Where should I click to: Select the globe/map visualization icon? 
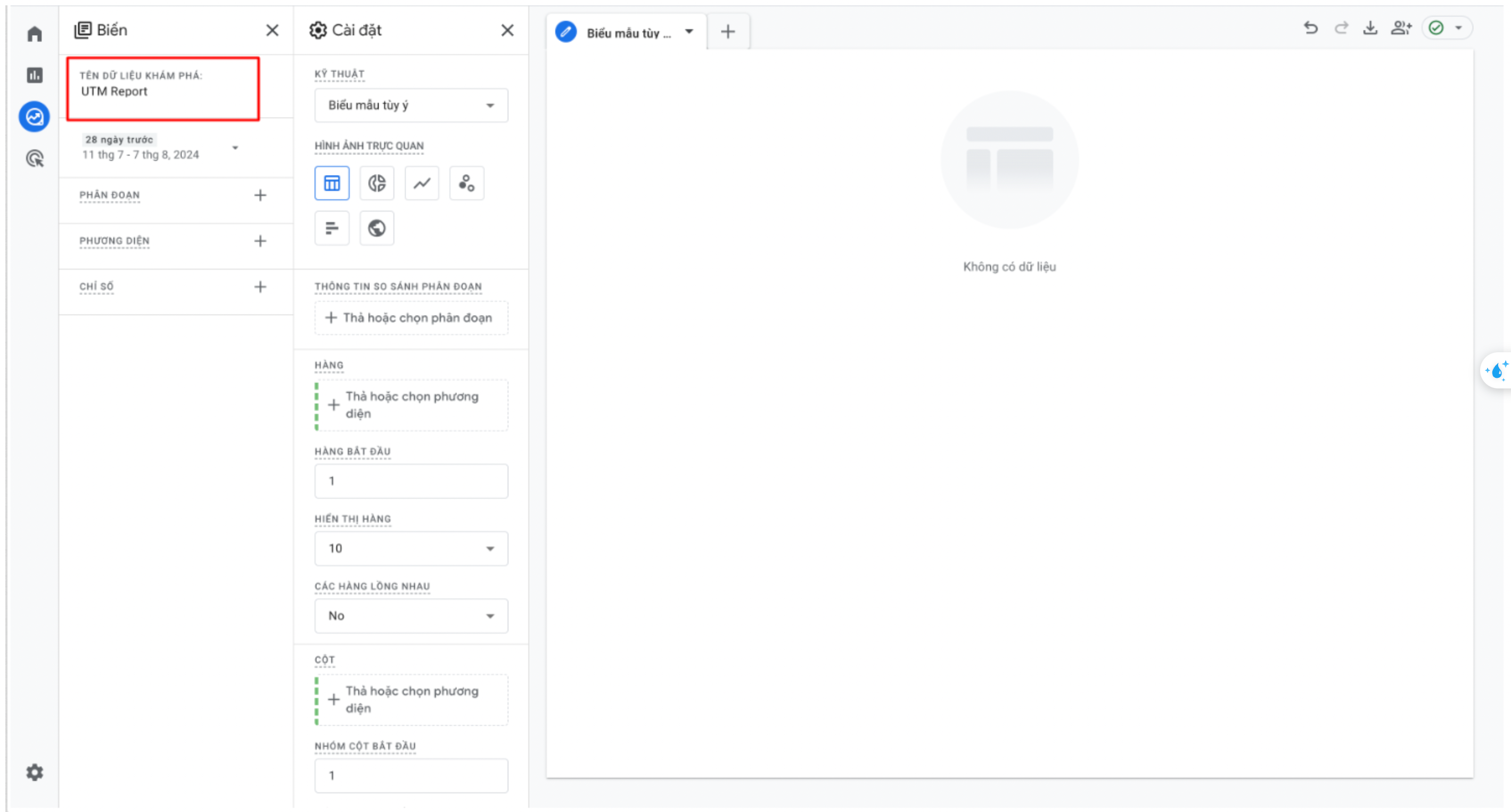coord(377,228)
